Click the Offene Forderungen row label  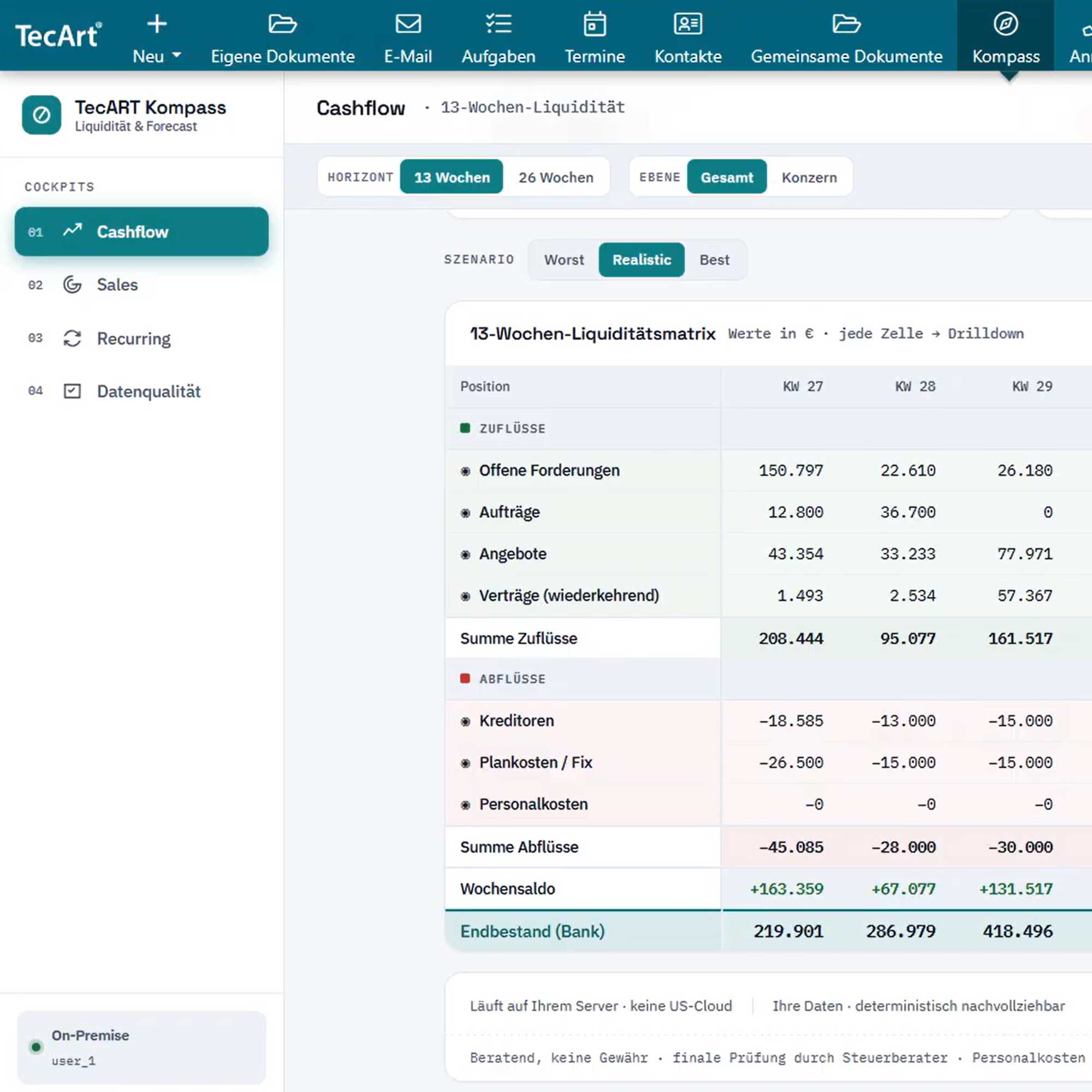coord(549,470)
